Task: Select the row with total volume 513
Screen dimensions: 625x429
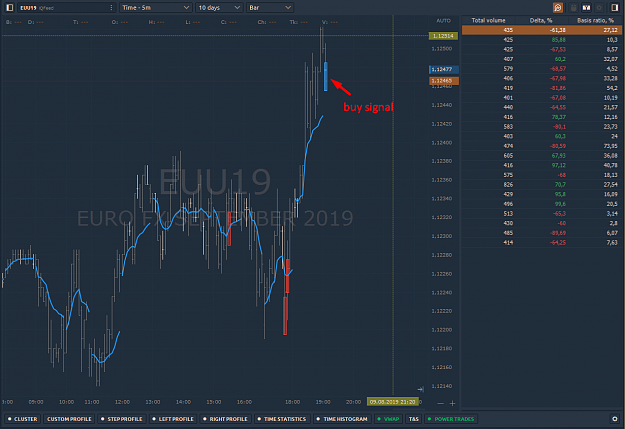Action: pyautogui.click(x=542, y=214)
